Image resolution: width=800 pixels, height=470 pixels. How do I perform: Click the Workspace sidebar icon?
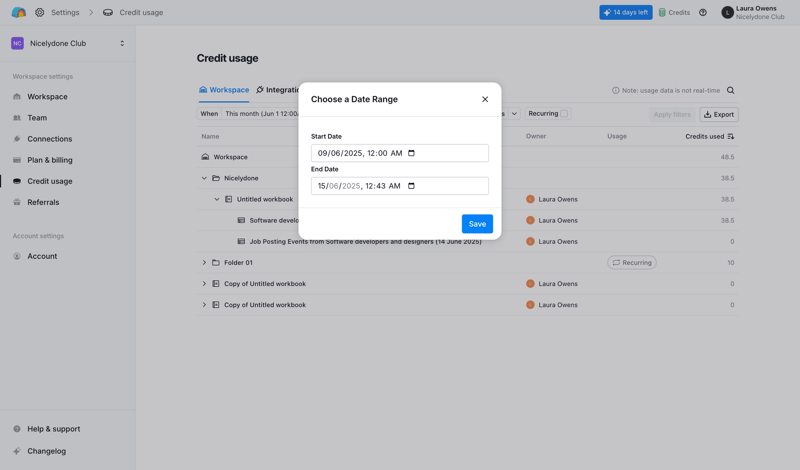click(17, 96)
